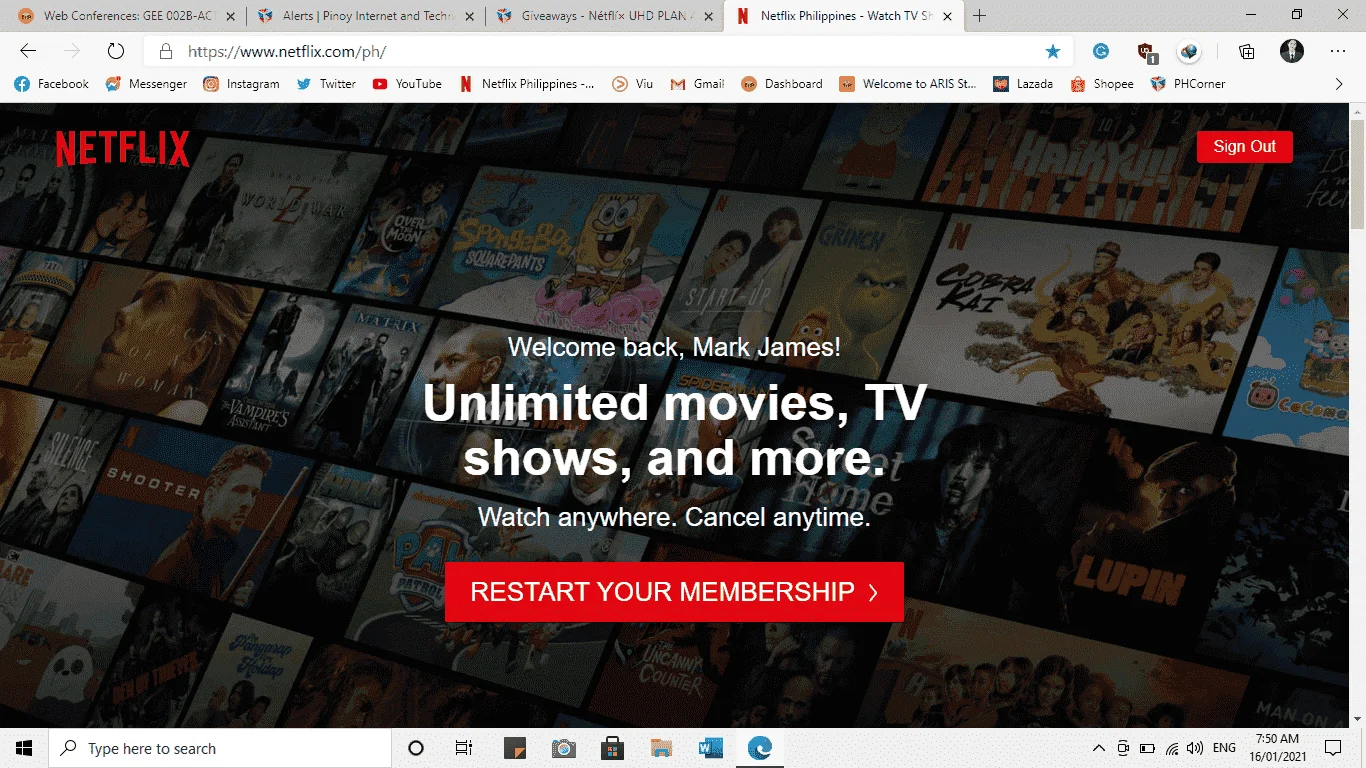Close the Netflix Philippines tab
This screenshot has height=768, width=1366.
(x=947, y=16)
